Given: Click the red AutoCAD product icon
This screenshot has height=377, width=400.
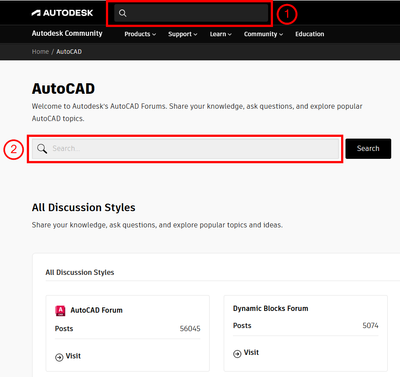Looking at the screenshot, I should coord(60,311).
